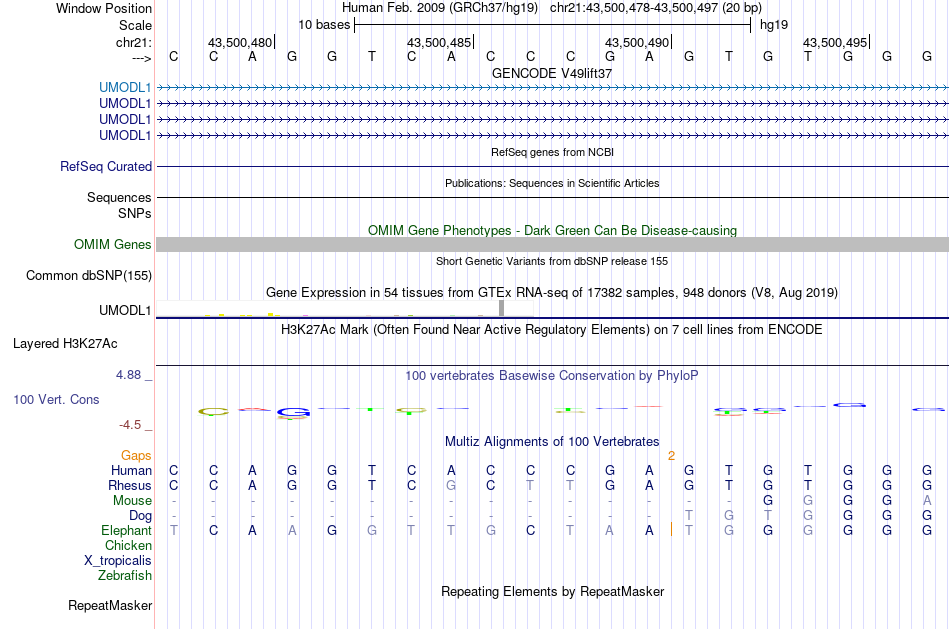
Task: Click the large blue G conservation logo
Action: 294,413
